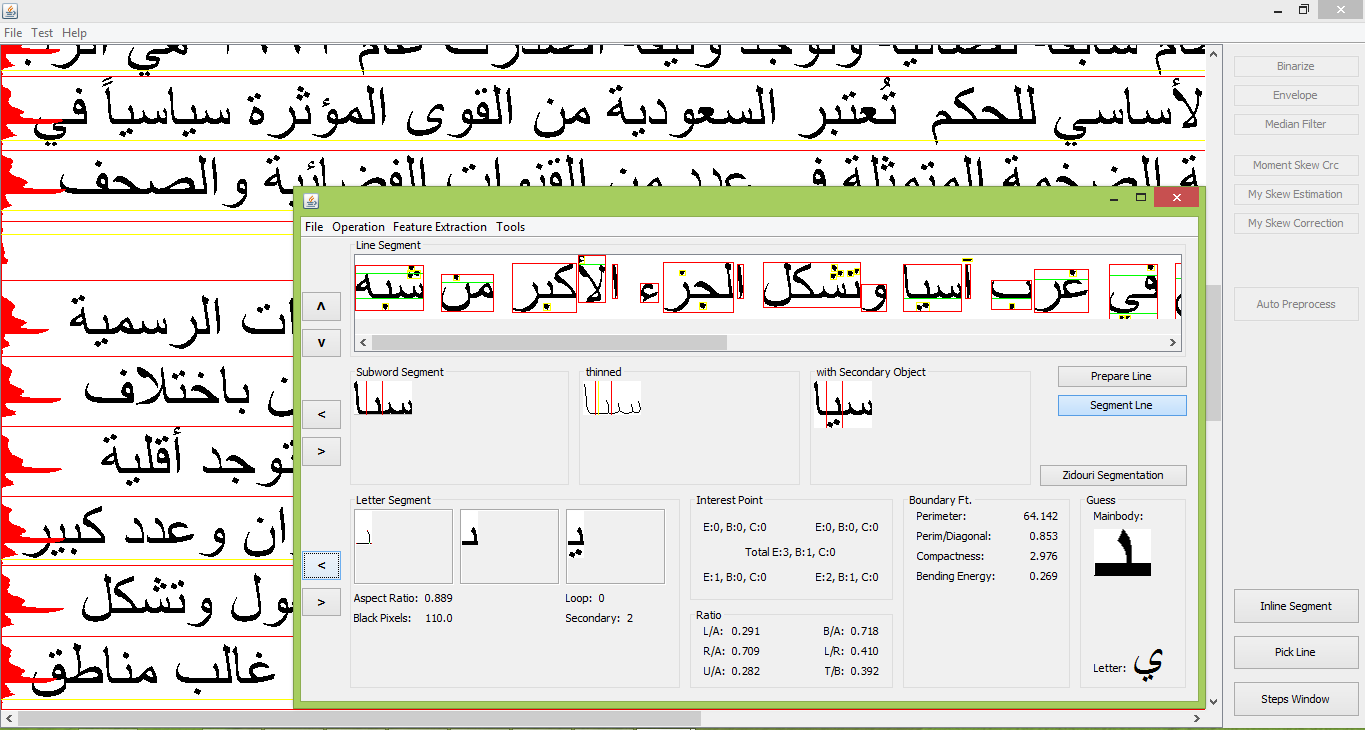The width and height of the screenshot is (1365, 730).
Task: Click the left arrow beside Letter Segment
Action: tap(321, 565)
